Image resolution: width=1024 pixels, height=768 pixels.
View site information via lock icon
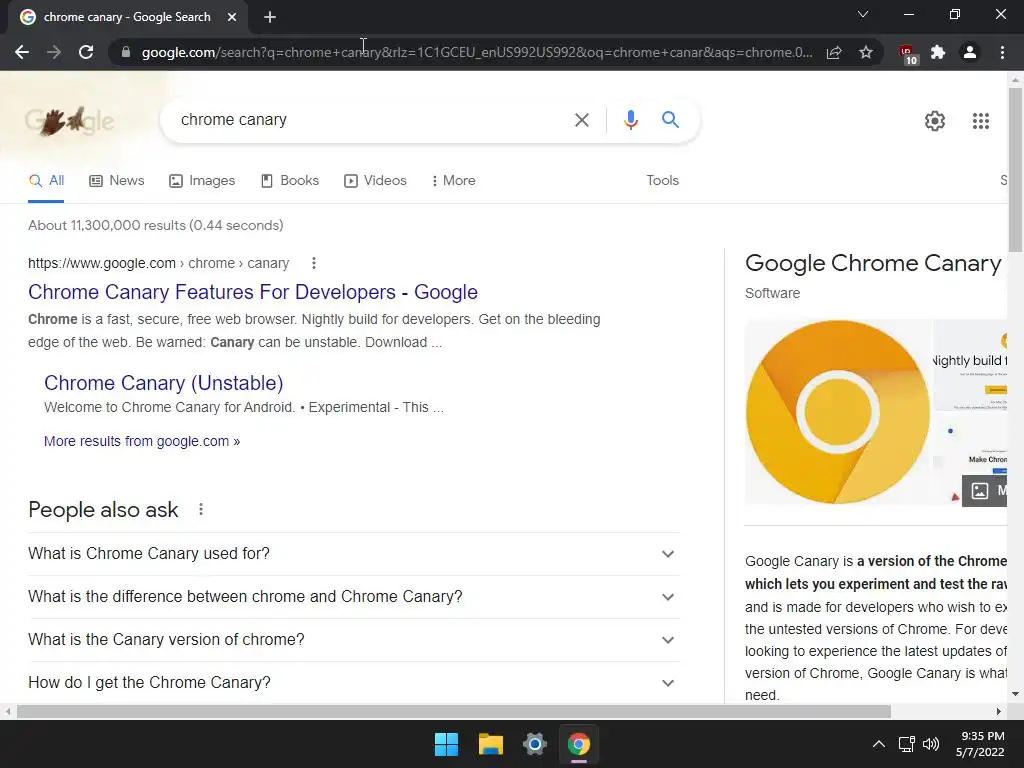pyautogui.click(x=126, y=52)
